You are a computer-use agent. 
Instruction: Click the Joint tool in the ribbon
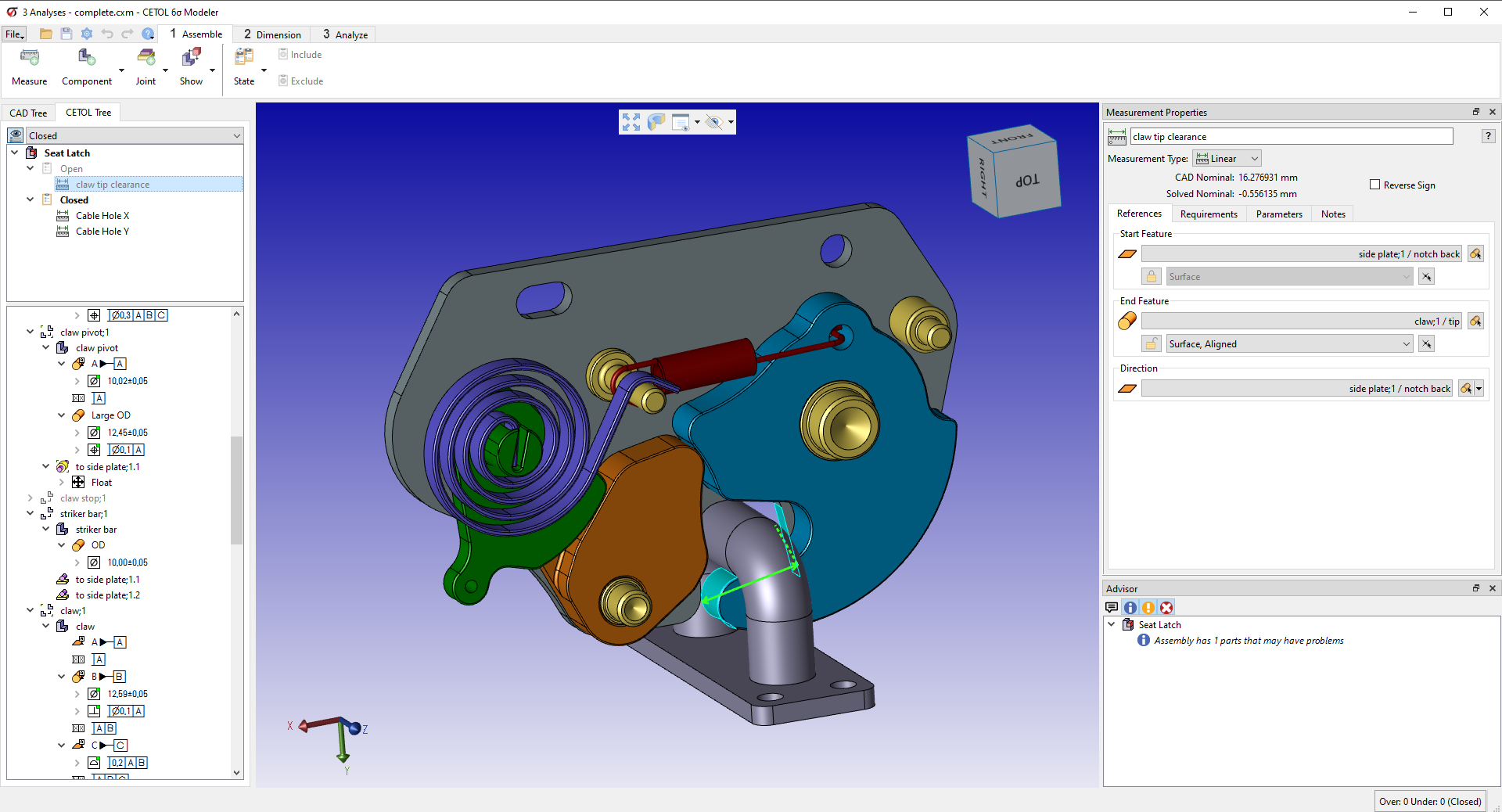[146, 58]
